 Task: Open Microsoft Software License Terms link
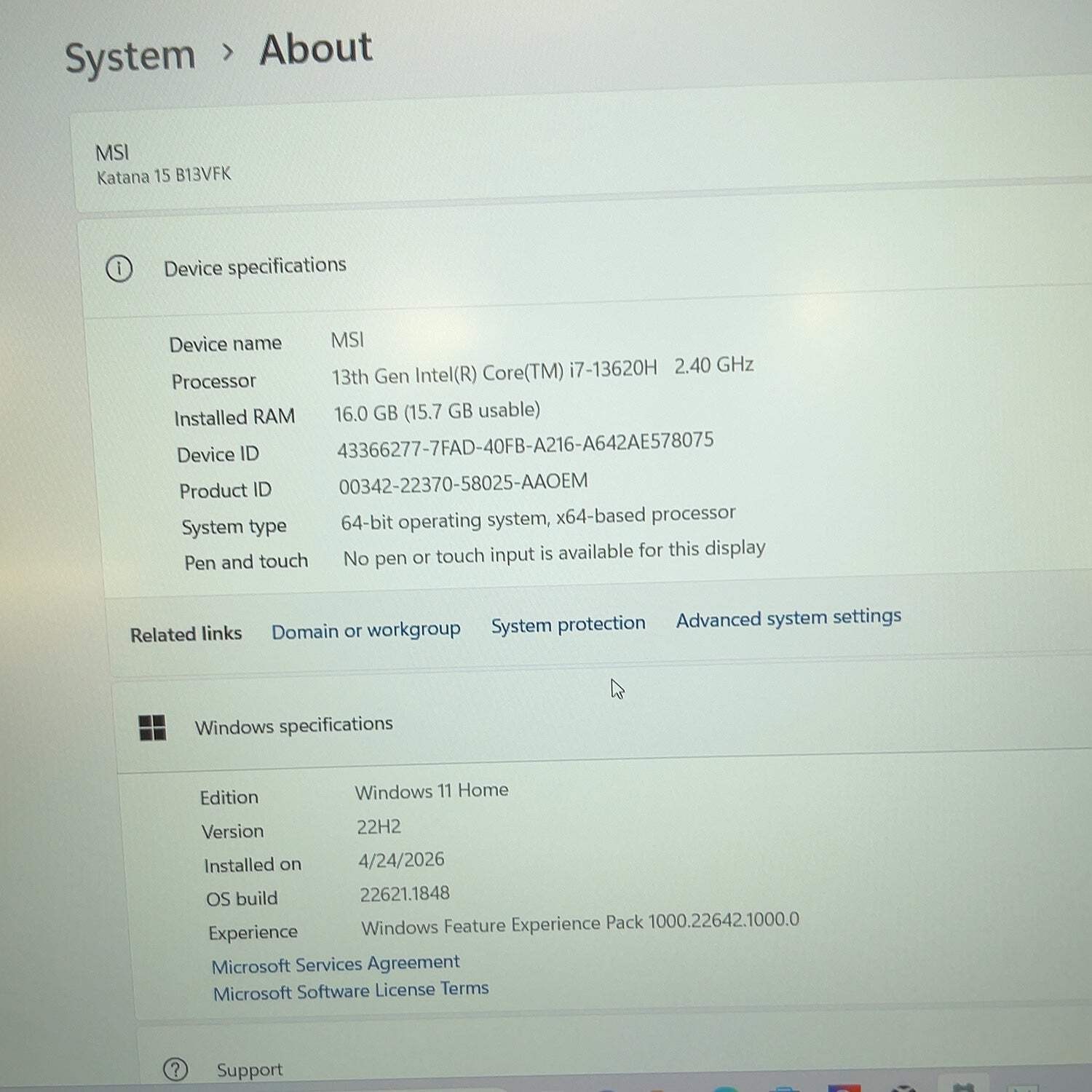351,991
